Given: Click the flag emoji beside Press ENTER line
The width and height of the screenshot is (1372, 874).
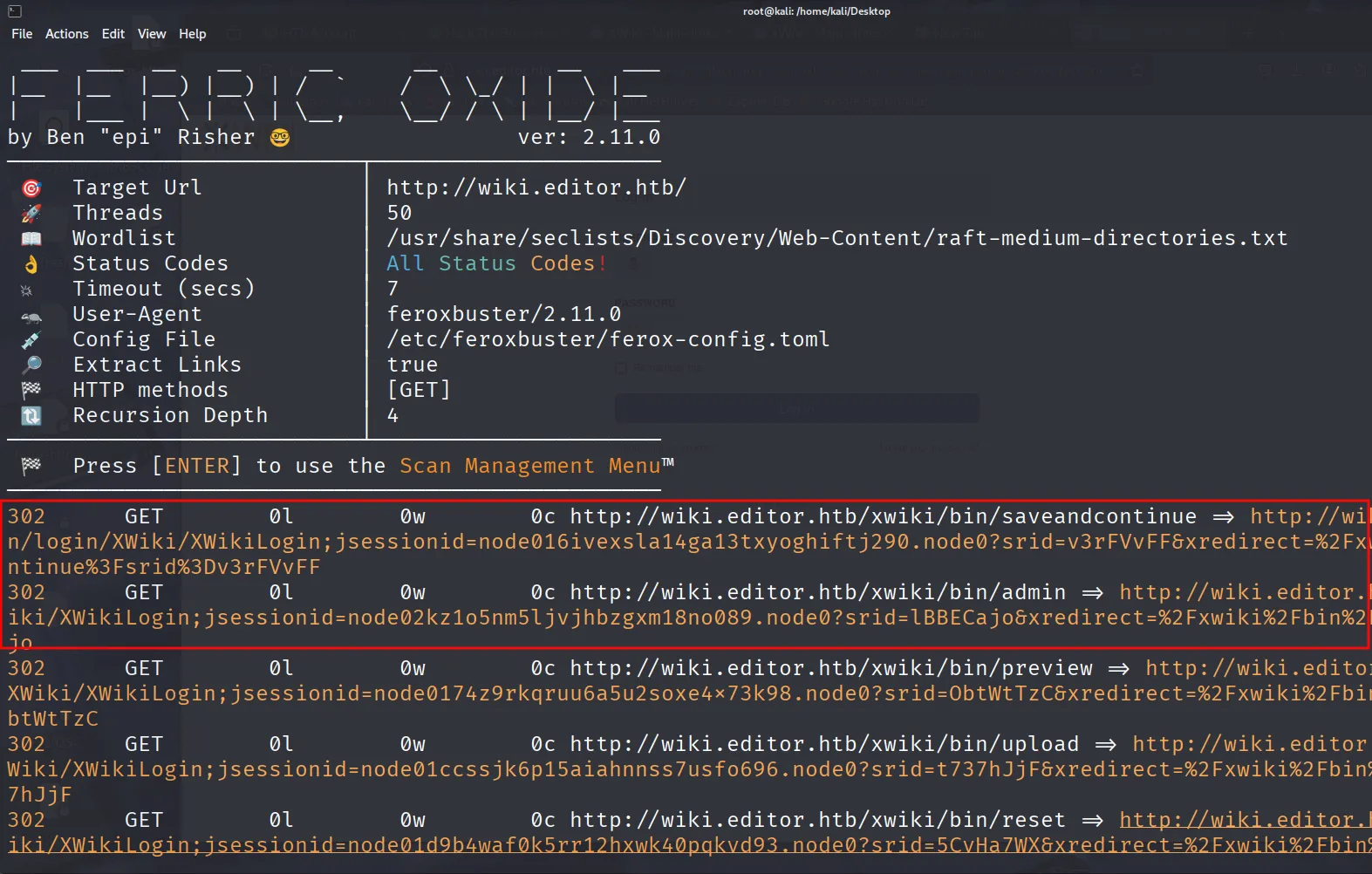Looking at the screenshot, I should 31,467.
